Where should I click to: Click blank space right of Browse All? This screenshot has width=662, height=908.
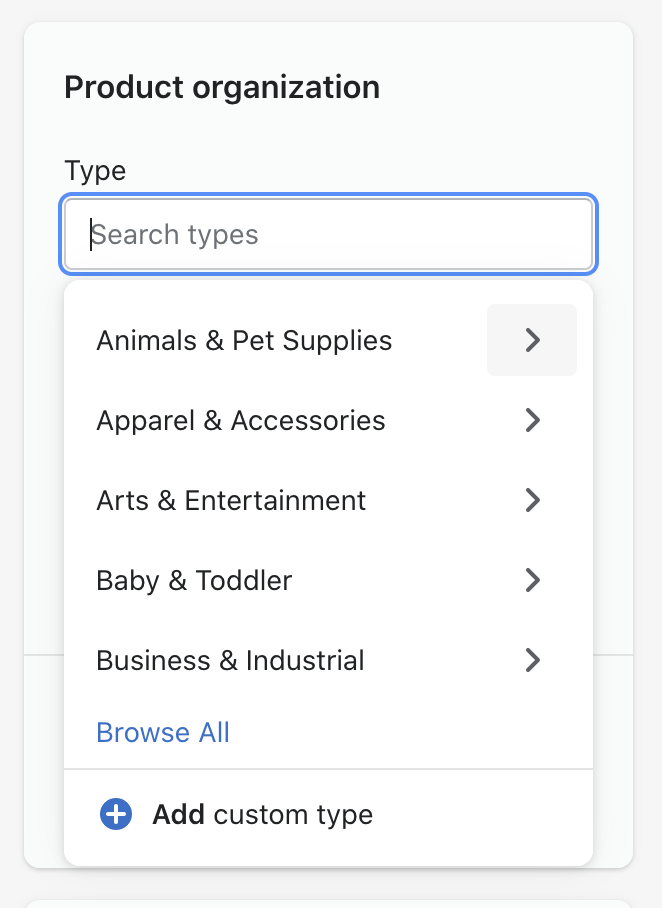click(x=405, y=733)
